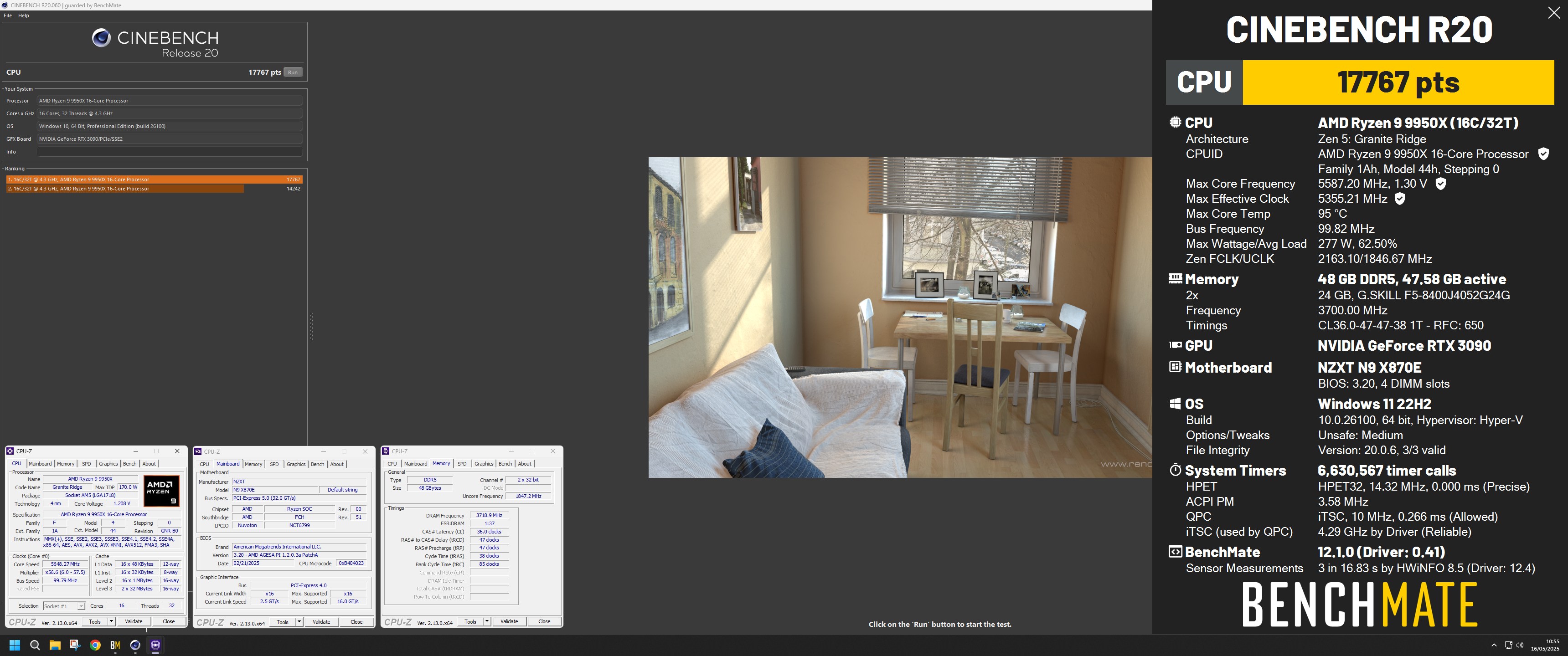This screenshot has width=1568, height=656.
Task: Click BIOS Version field 3.20 - AMD AGESA
Action: (299, 555)
